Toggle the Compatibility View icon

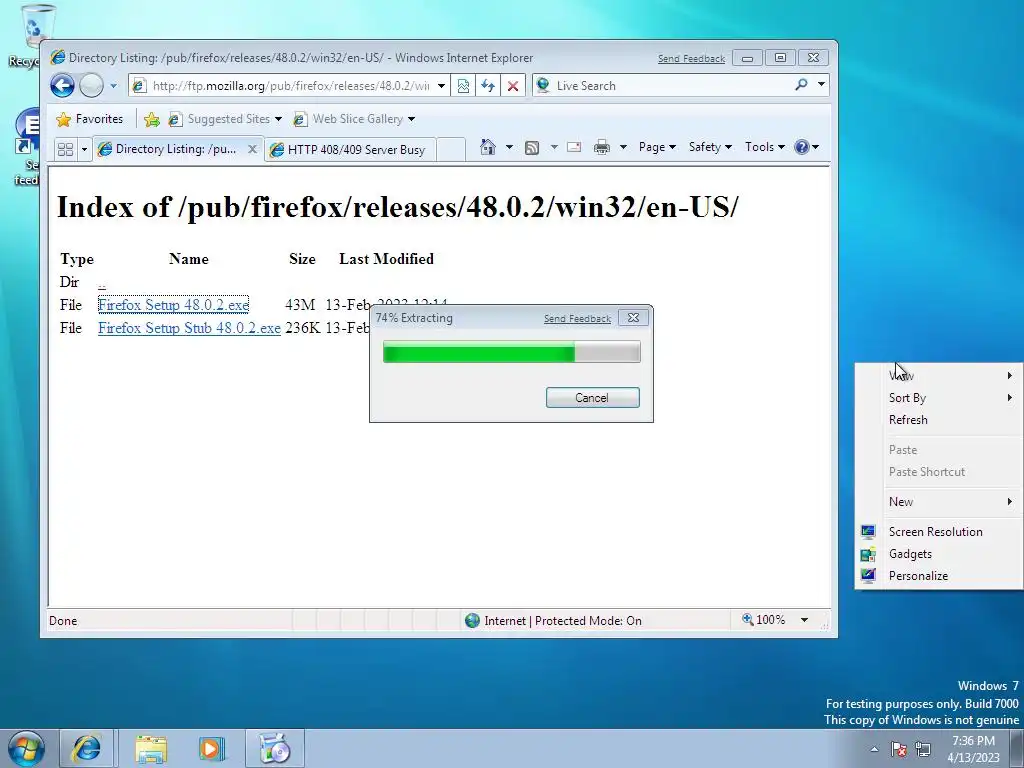click(463, 86)
